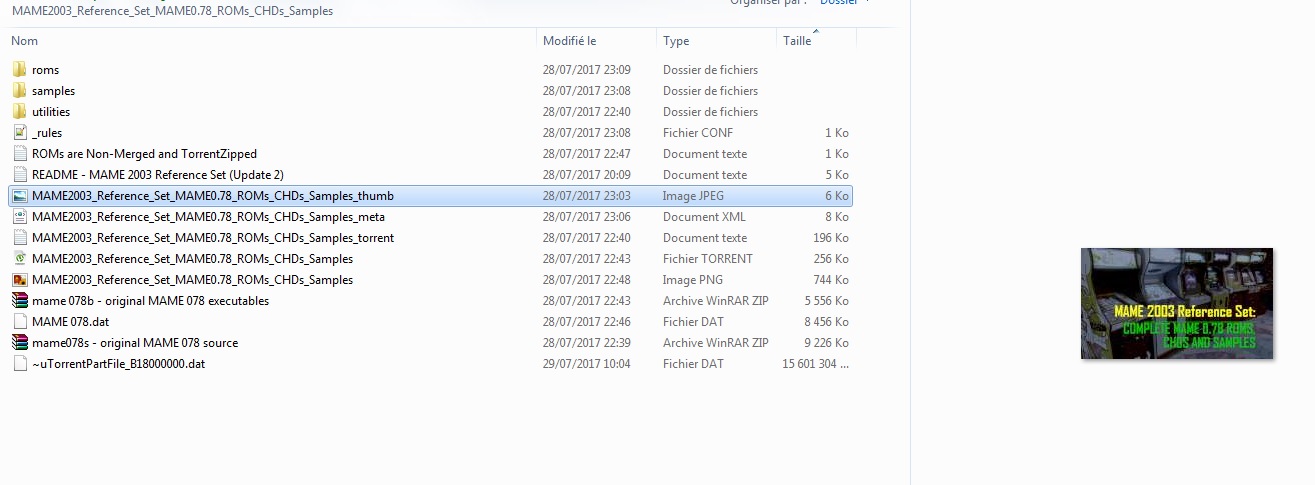Click the '28/07/2017 23:09' date of roms
The image size is (1315, 485).
click(x=586, y=70)
